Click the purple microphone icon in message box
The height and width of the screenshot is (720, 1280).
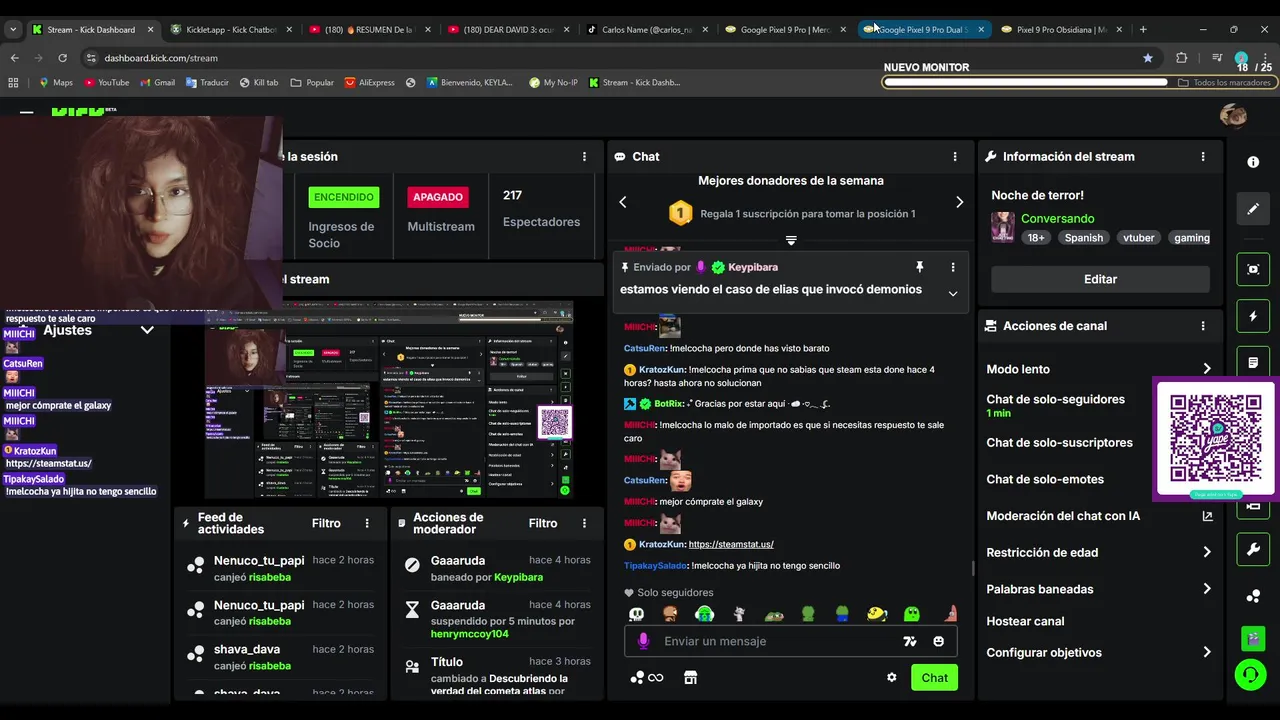[x=643, y=641]
